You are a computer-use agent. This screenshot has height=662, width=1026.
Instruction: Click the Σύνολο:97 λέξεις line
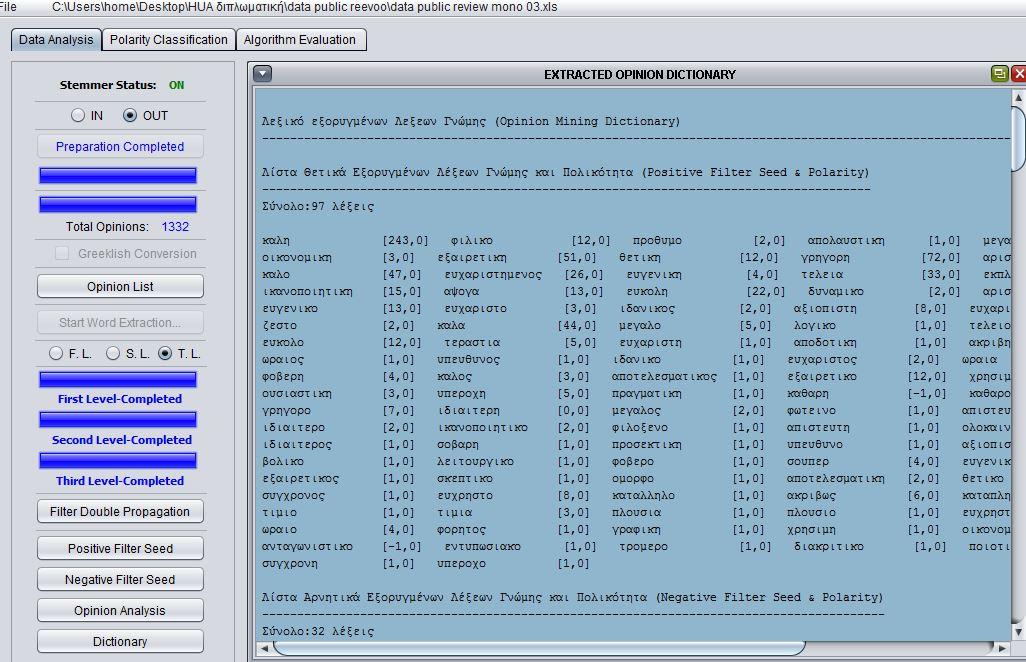click(318, 207)
